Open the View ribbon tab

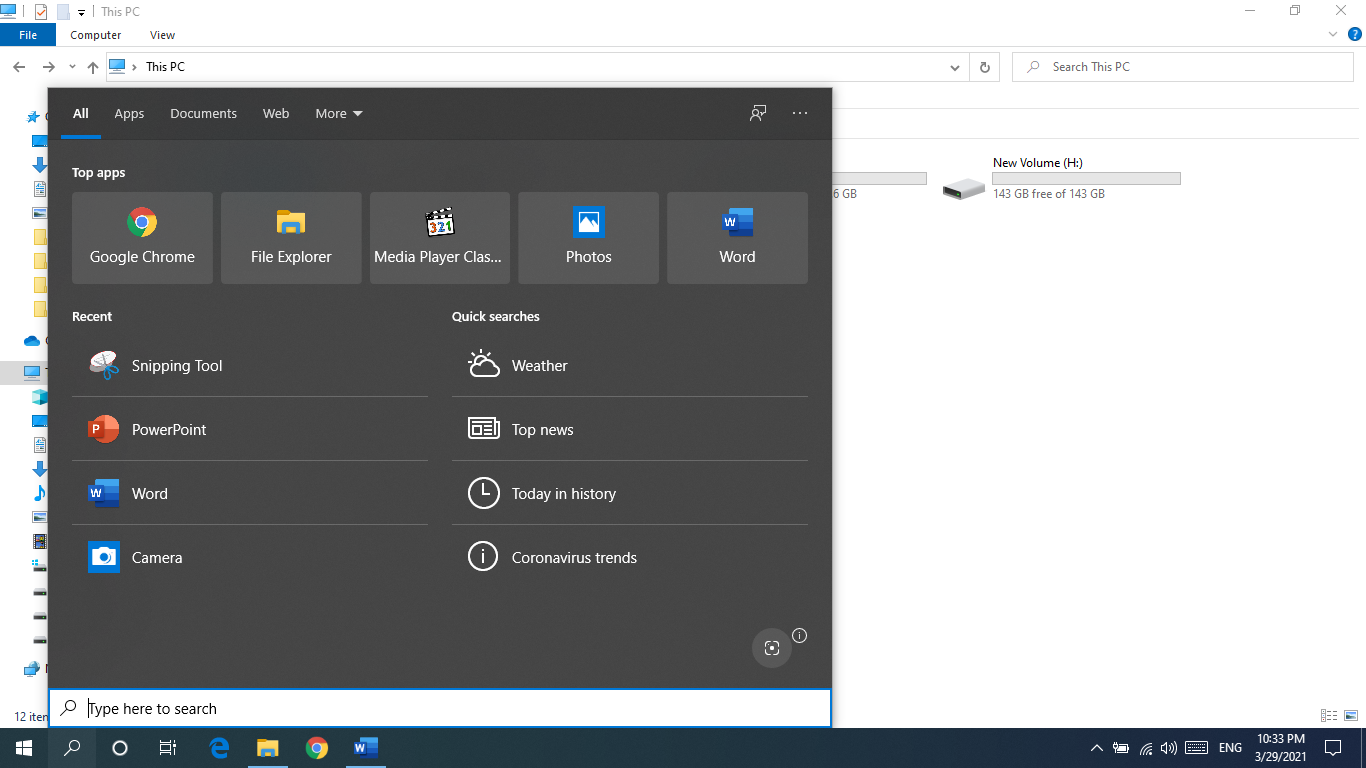(162, 34)
